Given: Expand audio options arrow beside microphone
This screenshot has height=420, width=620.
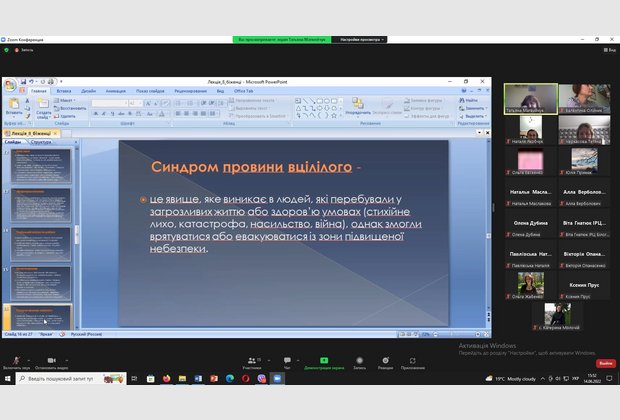Looking at the screenshot, I should point(28,359).
